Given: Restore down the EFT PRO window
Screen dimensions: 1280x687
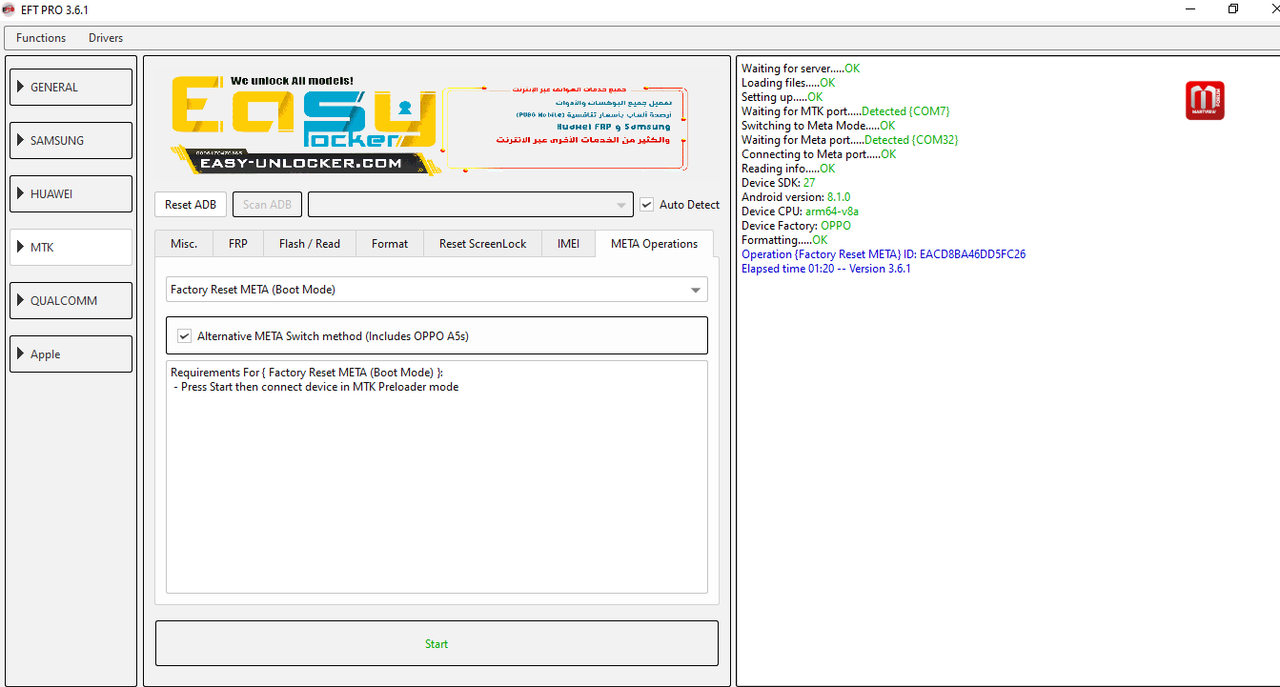Looking at the screenshot, I should pos(1233,9).
